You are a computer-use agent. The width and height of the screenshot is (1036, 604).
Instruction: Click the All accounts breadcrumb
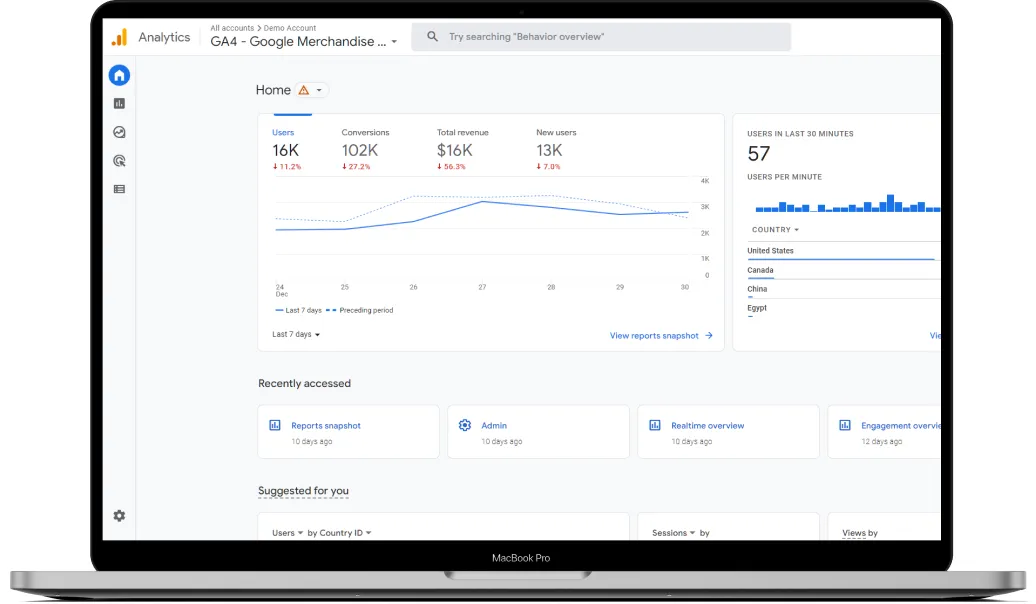[232, 28]
